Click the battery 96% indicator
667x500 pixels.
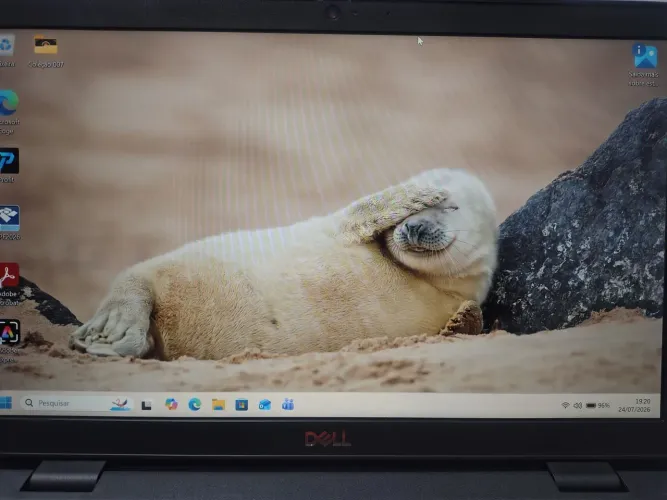click(598, 406)
